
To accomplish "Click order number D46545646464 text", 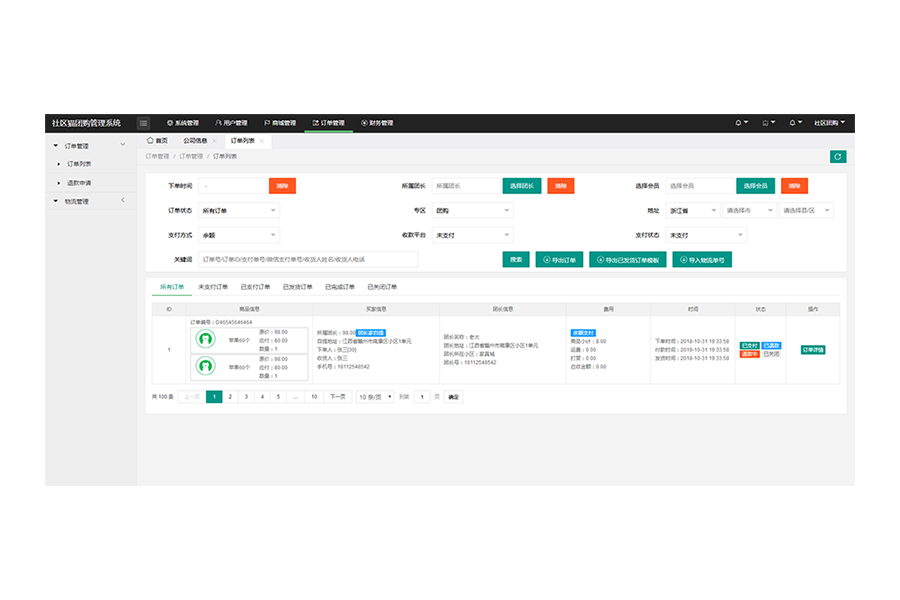I will [232, 323].
